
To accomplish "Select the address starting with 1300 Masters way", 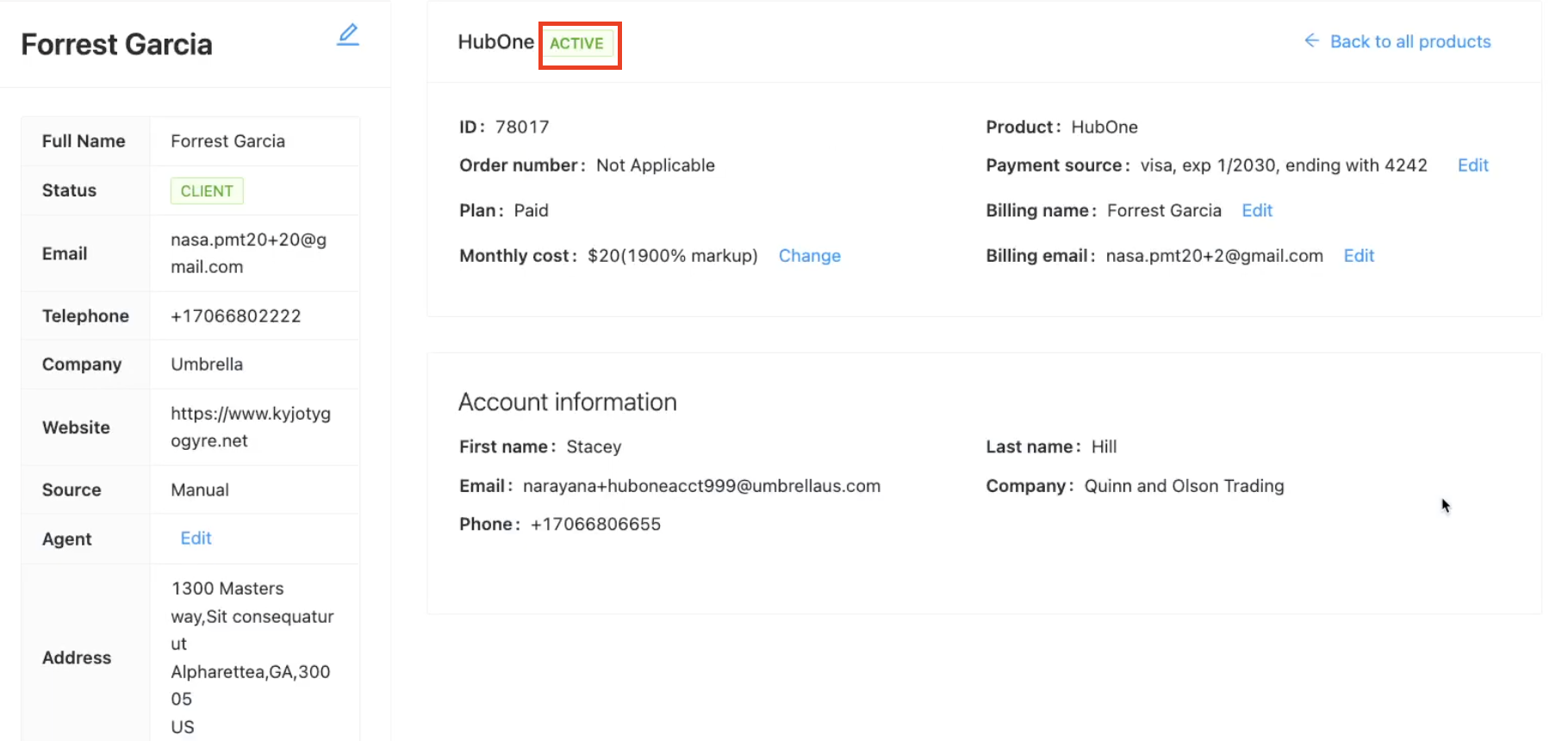I will (x=252, y=657).
